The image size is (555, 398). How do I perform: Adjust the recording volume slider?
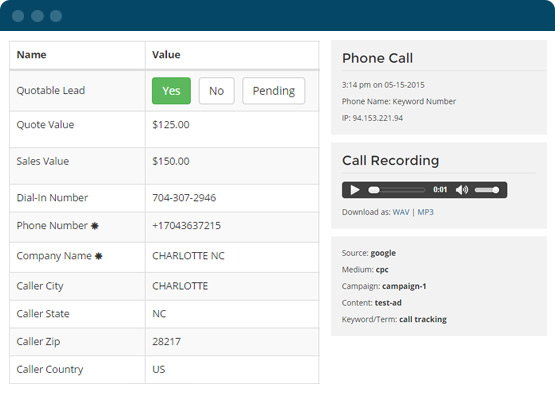click(487, 190)
